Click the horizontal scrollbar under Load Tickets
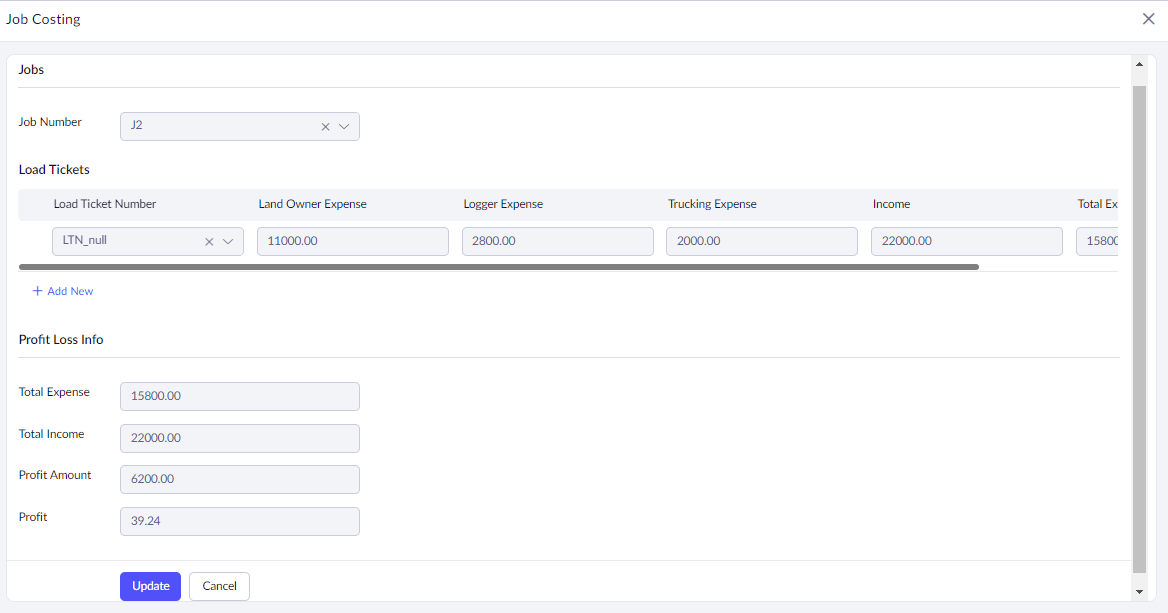The image size is (1168, 613). pyautogui.click(x=498, y=267)
